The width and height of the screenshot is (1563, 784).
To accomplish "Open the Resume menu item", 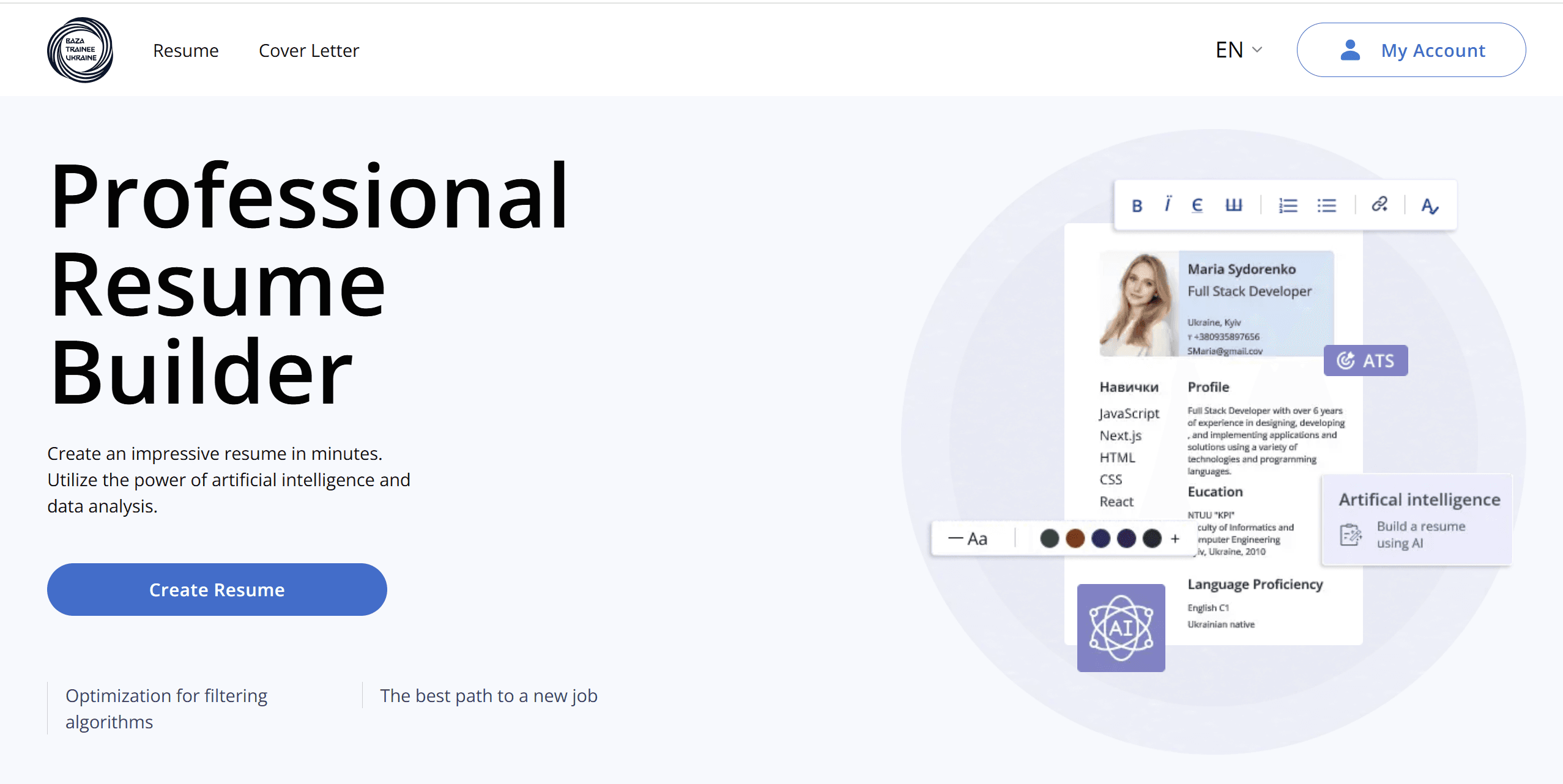I will tap(185, 51).
